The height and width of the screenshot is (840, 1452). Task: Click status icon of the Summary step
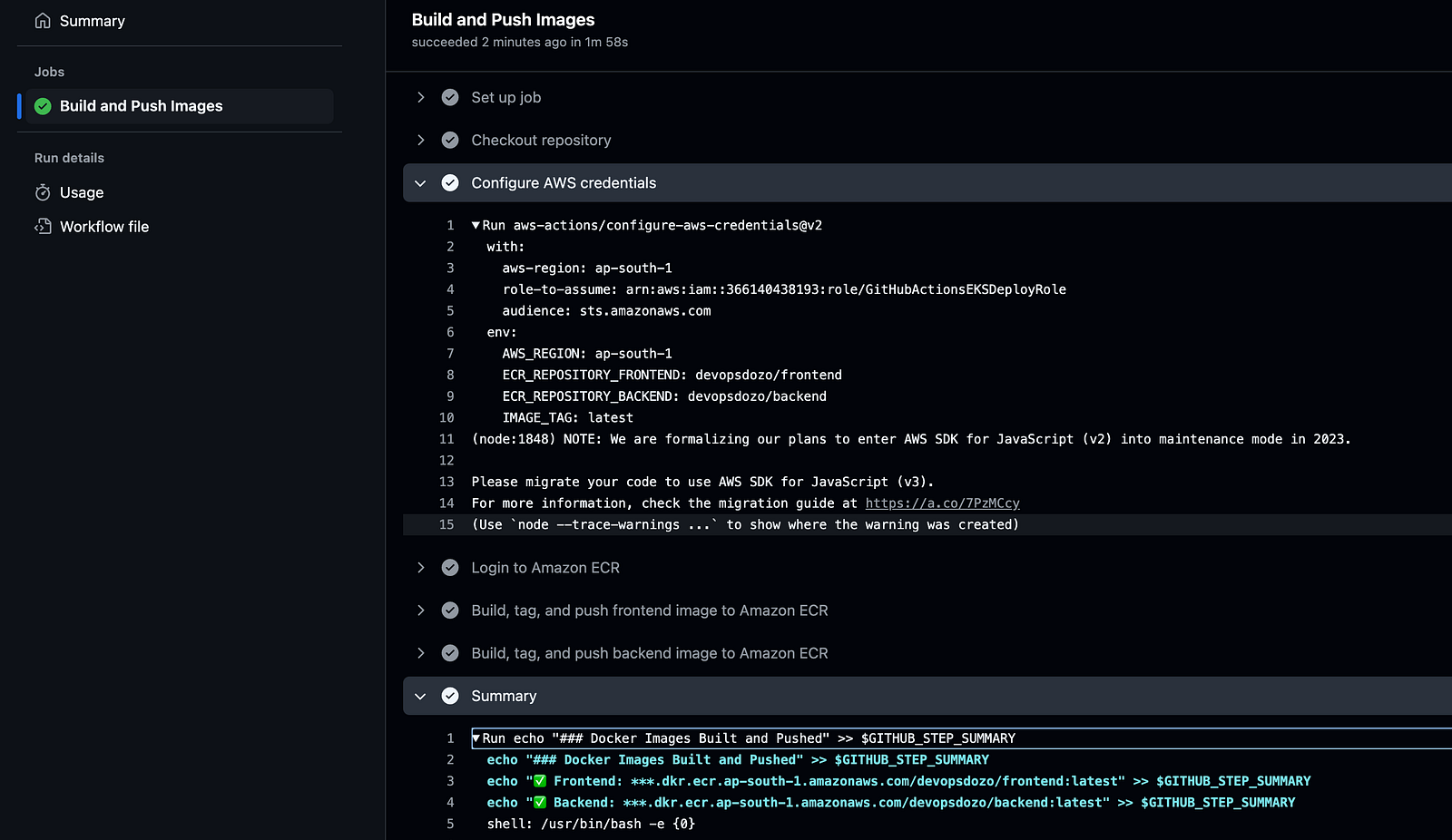450,696
